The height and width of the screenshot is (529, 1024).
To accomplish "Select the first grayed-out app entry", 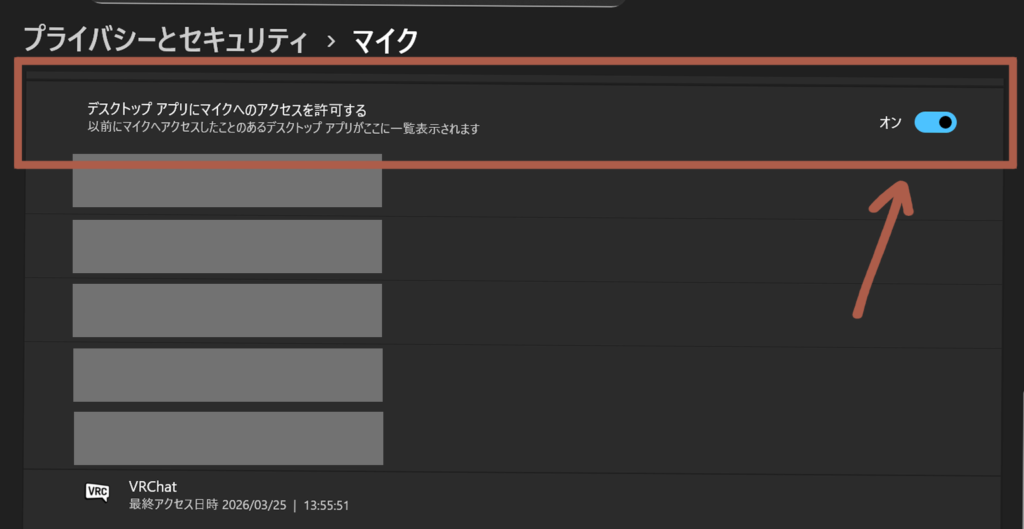I will [227, 181].
